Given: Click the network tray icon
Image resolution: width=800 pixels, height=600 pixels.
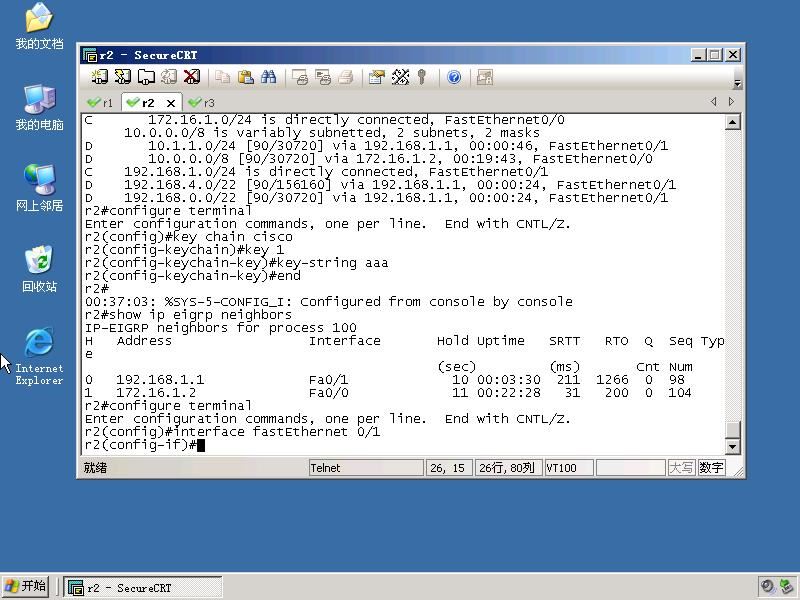Looking at the screenshot, I should (786, 586).
